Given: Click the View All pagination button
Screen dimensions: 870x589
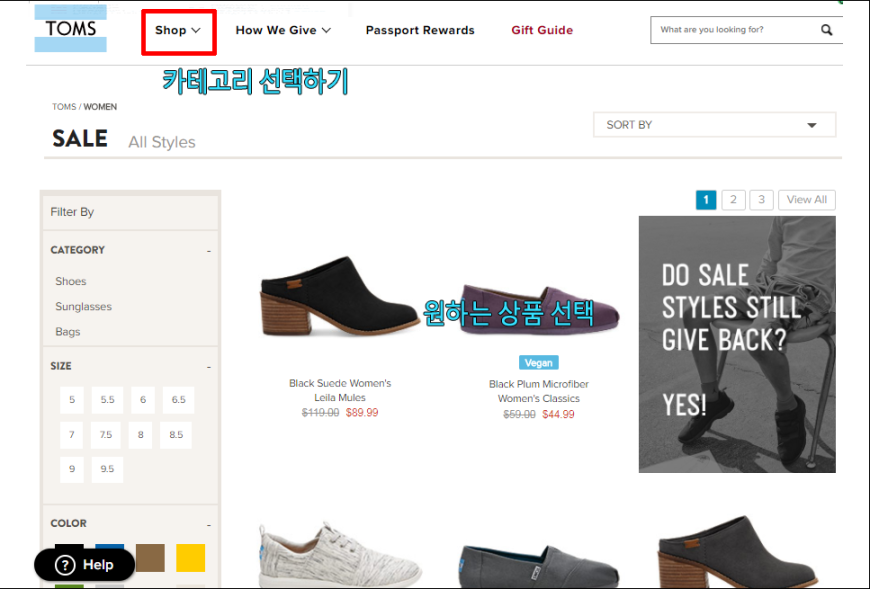Looking at the screenshot, I should pos(807,200).
